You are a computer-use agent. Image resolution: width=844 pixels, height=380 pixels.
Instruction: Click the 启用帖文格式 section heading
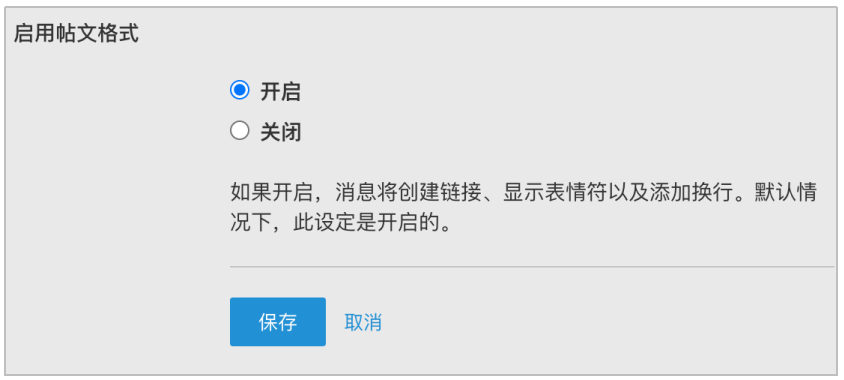point(76,33)
